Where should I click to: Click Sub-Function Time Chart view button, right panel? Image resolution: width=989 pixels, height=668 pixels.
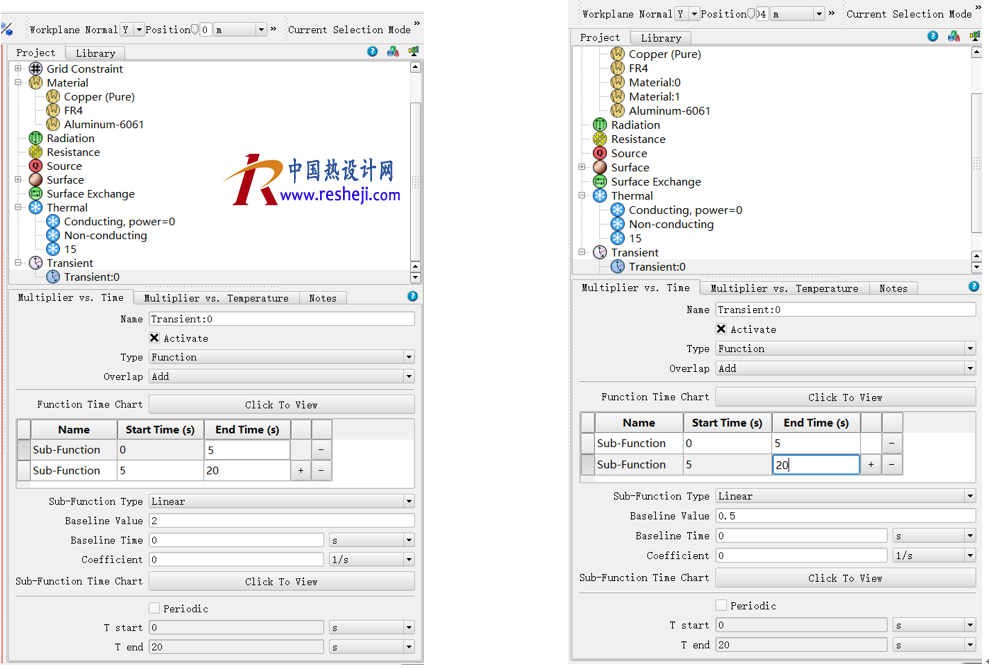(x=845, y=578)
